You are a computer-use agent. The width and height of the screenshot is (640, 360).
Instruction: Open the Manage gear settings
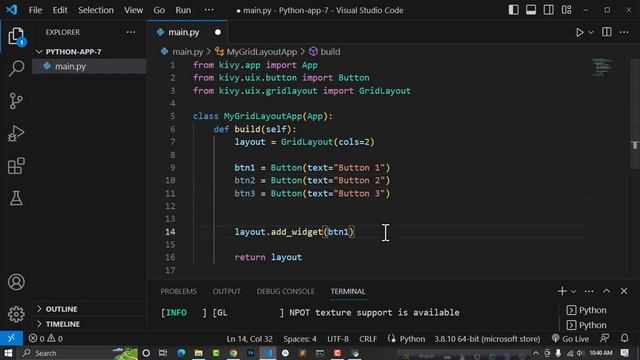coord(16,314)
